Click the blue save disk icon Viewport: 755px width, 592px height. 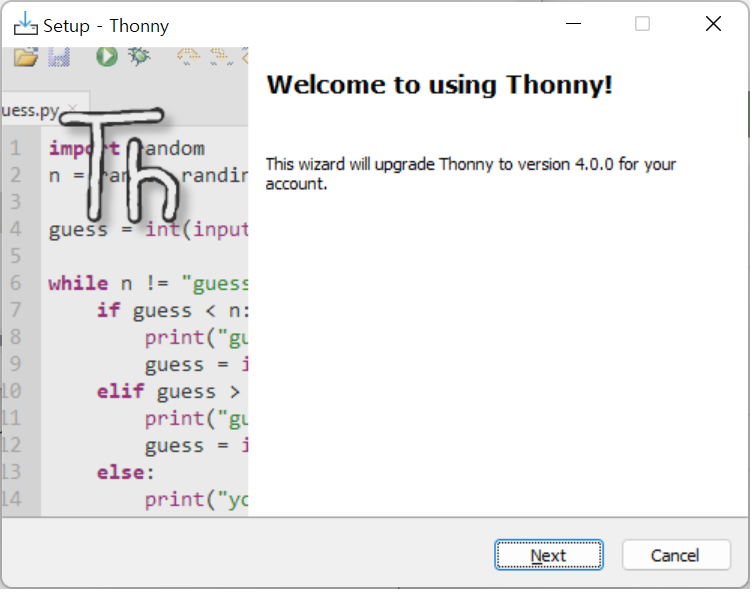[59, 57]
